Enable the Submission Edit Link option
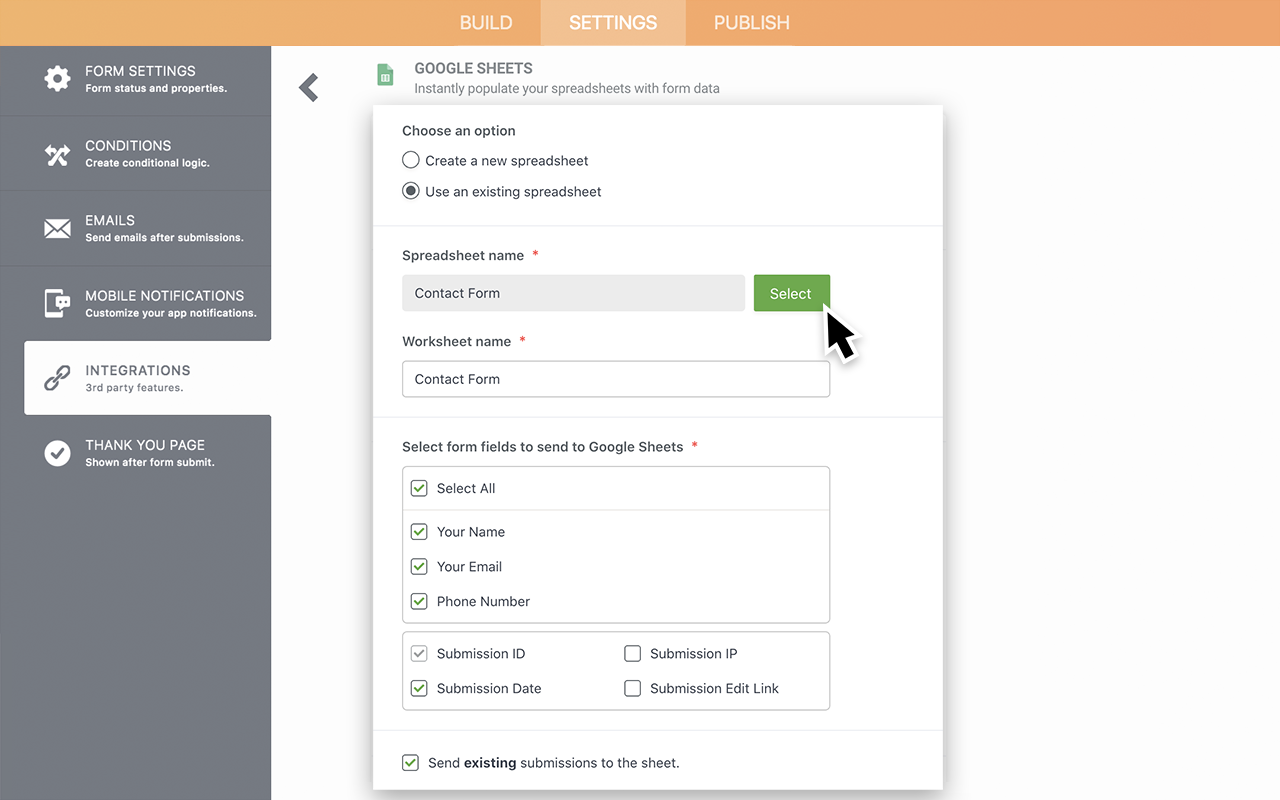1280x800 pixels. 632,688
